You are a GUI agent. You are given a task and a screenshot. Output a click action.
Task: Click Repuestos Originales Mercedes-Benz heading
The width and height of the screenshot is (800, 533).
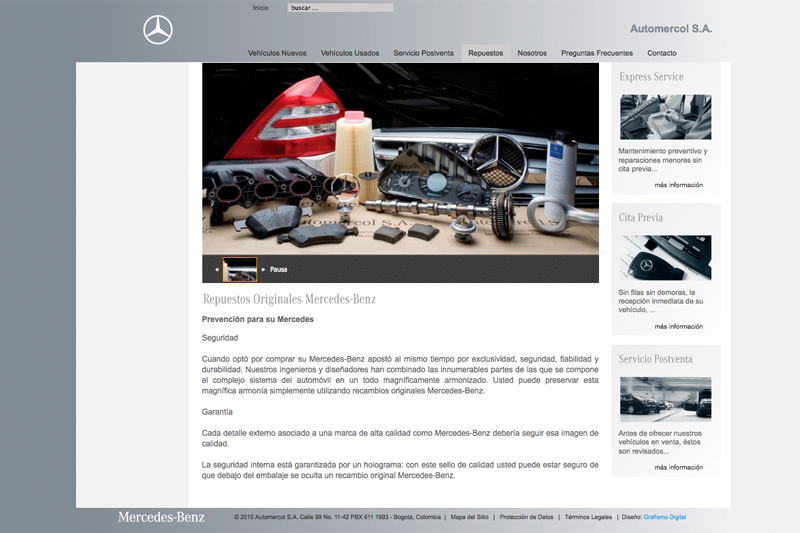tap(289, 299)
